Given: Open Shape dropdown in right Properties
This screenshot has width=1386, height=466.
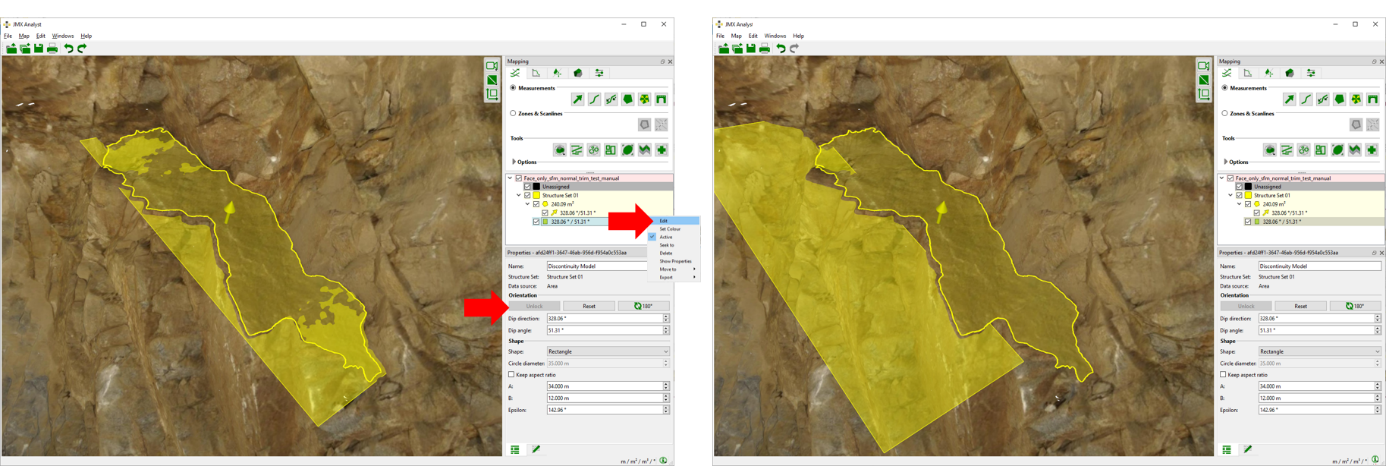Looking at the screenshot, I should click(1320, 352).
